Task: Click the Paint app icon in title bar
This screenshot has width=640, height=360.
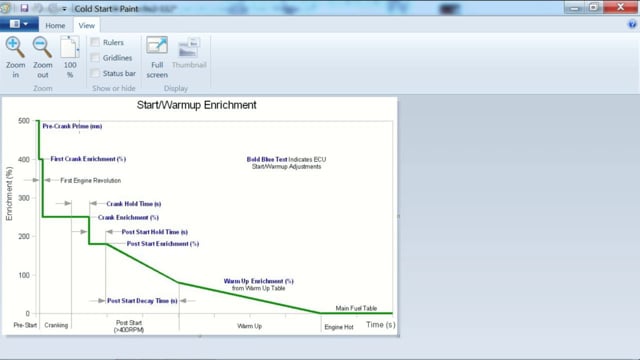Action: [x=5, y=8]
